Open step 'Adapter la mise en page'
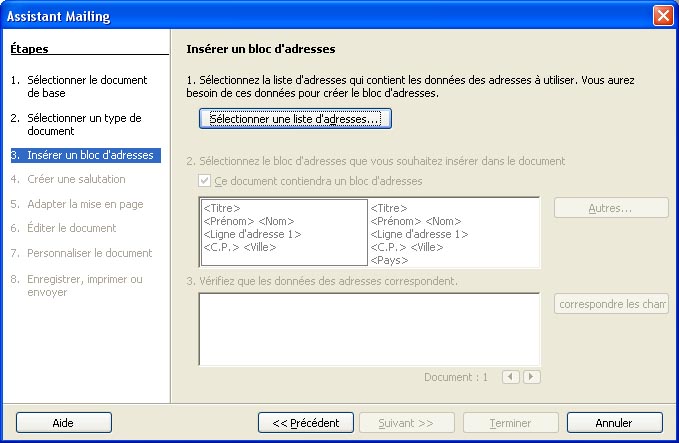 (85, 204)
